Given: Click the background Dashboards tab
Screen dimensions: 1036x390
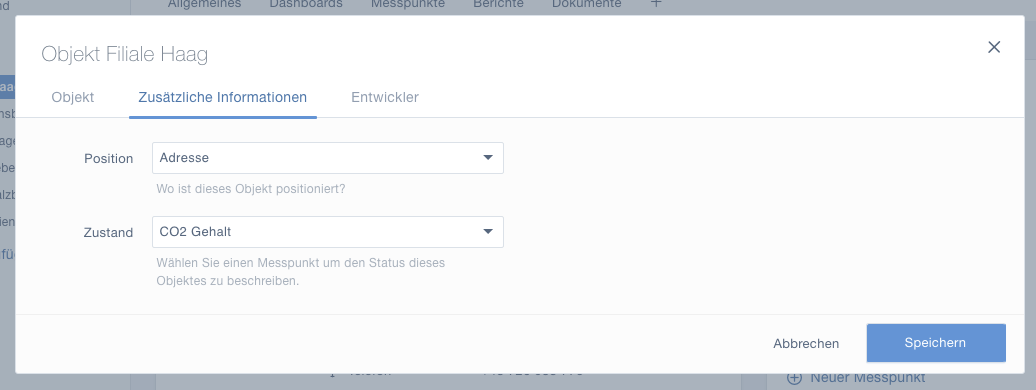Looking at the screenshot, I should point(306,4).
